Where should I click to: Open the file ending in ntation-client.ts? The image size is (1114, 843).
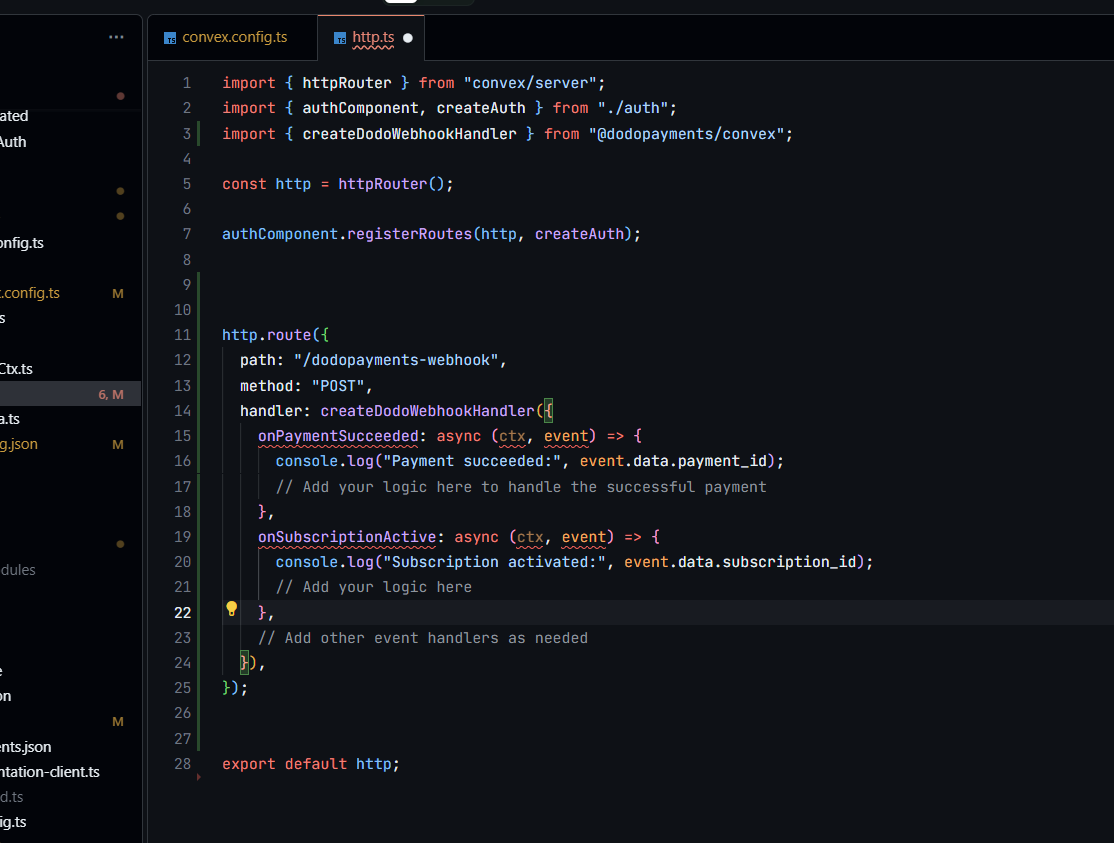(50, 772)
